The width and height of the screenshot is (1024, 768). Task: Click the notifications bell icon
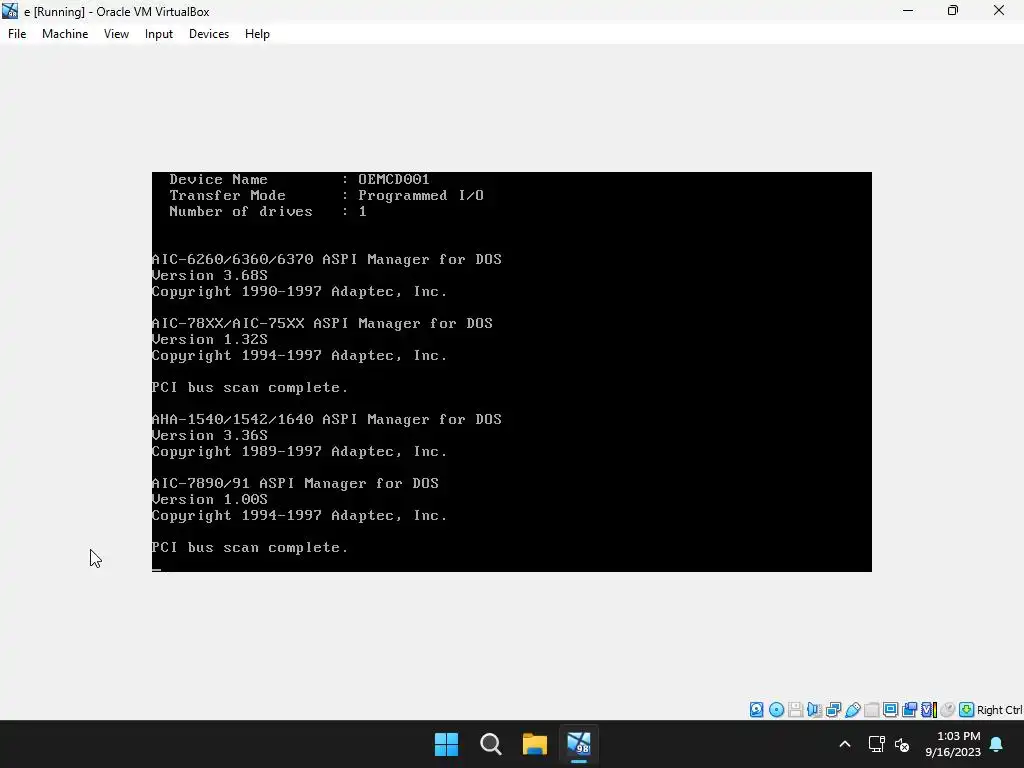pos(997,744)
